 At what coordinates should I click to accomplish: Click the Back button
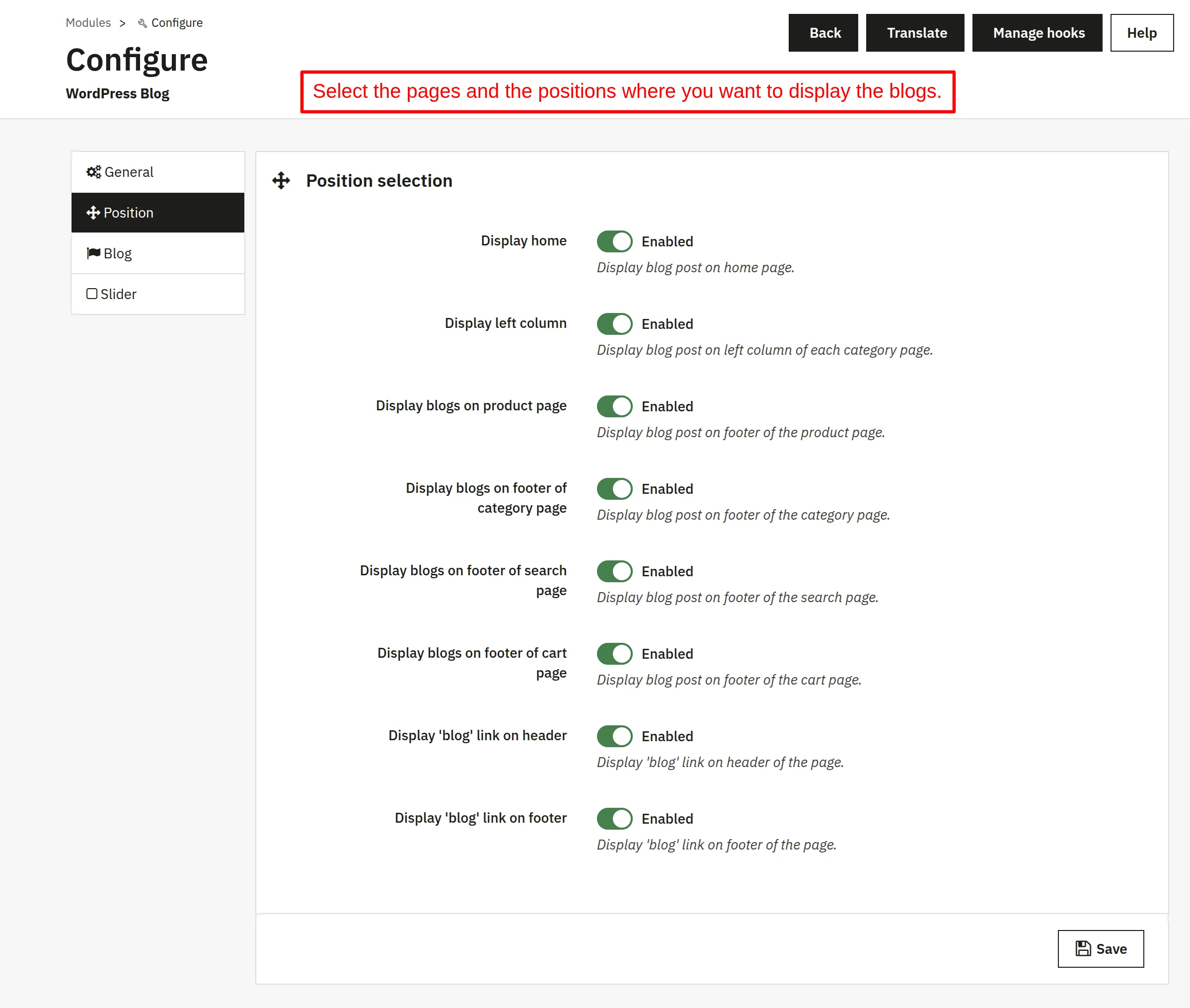823,33
